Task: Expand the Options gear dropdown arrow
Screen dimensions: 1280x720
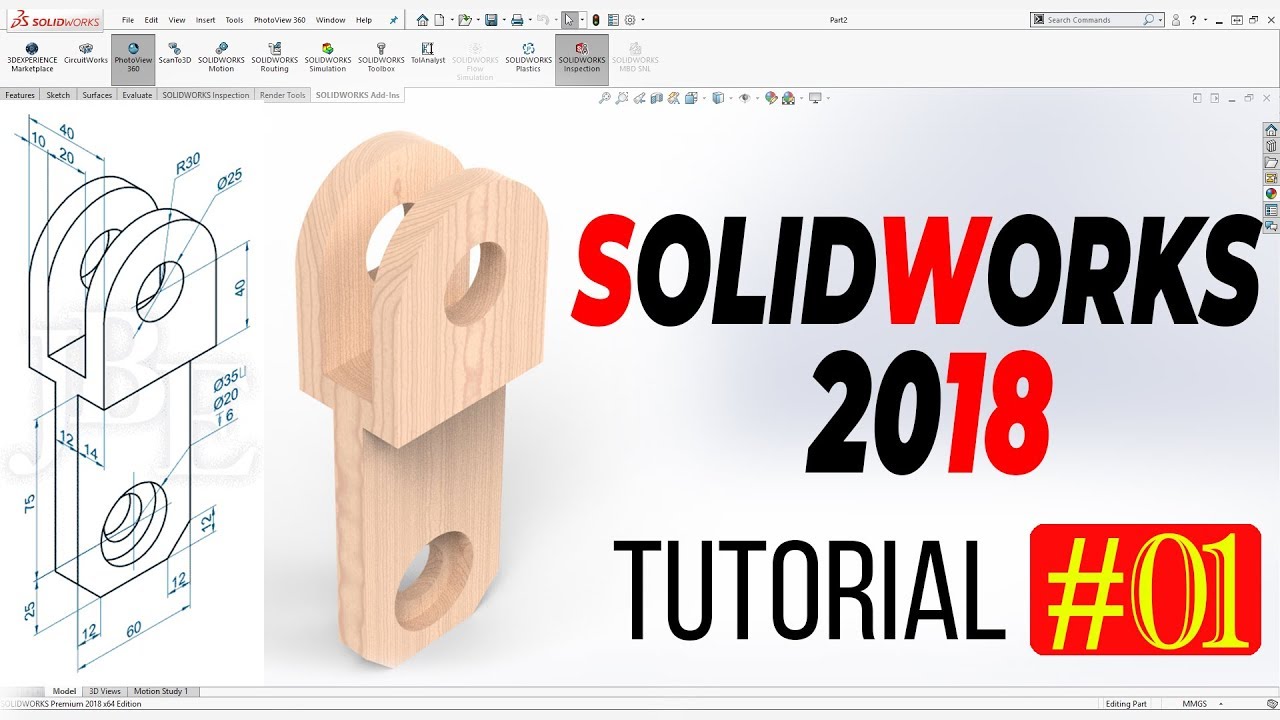Action: coord(643,20)
